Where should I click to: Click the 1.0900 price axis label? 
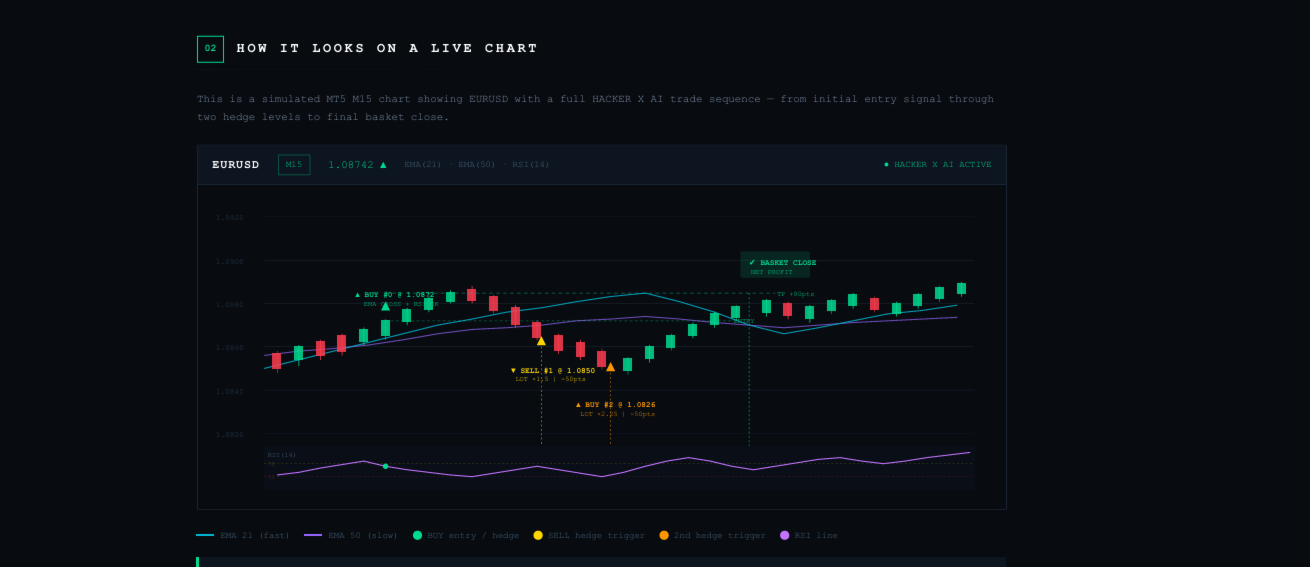tap(229, 261)
